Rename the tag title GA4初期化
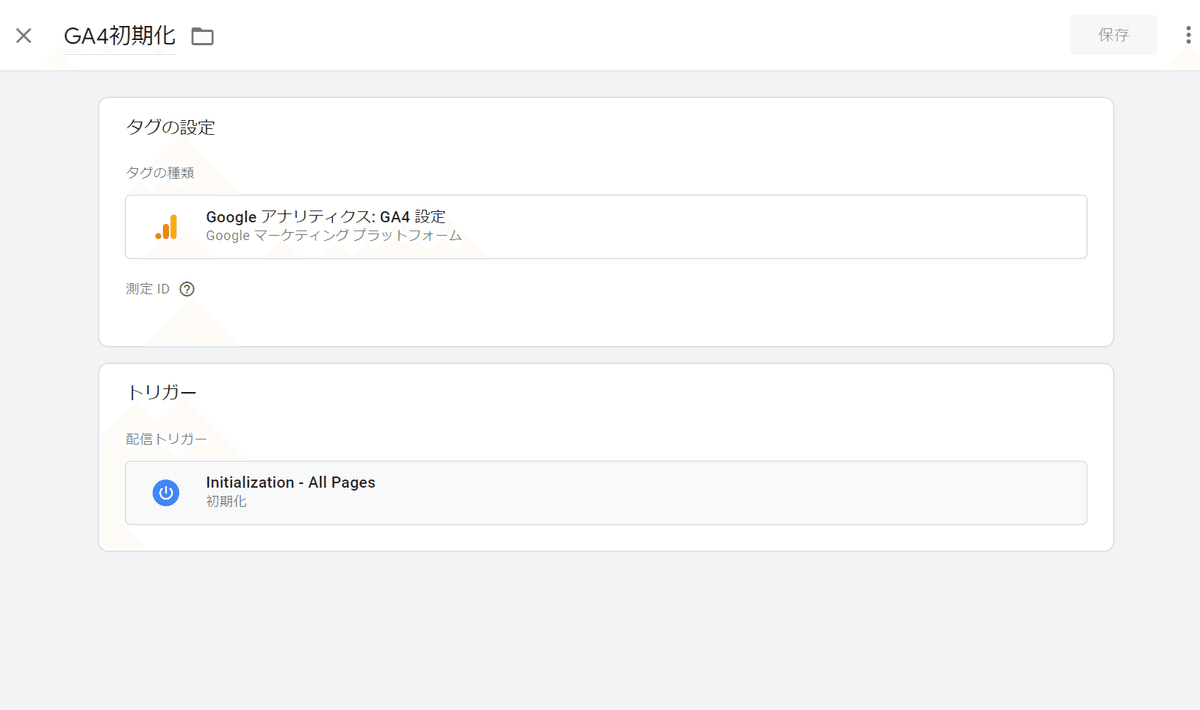Viewport: 1200px width, 710px height. (119, 36)
